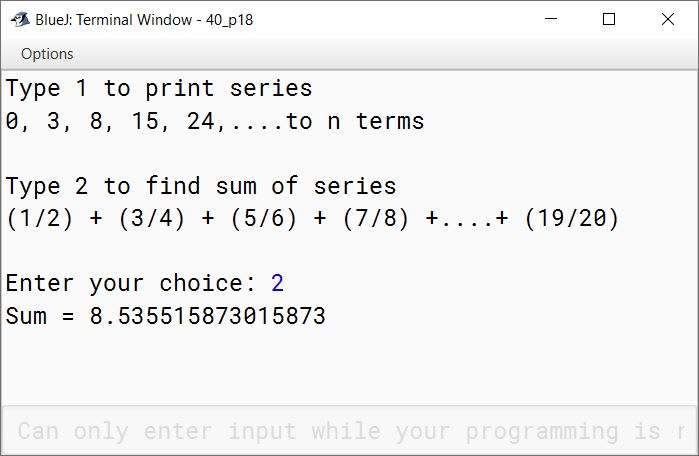Click the '(19/20)' term in output

coord(572,218)
